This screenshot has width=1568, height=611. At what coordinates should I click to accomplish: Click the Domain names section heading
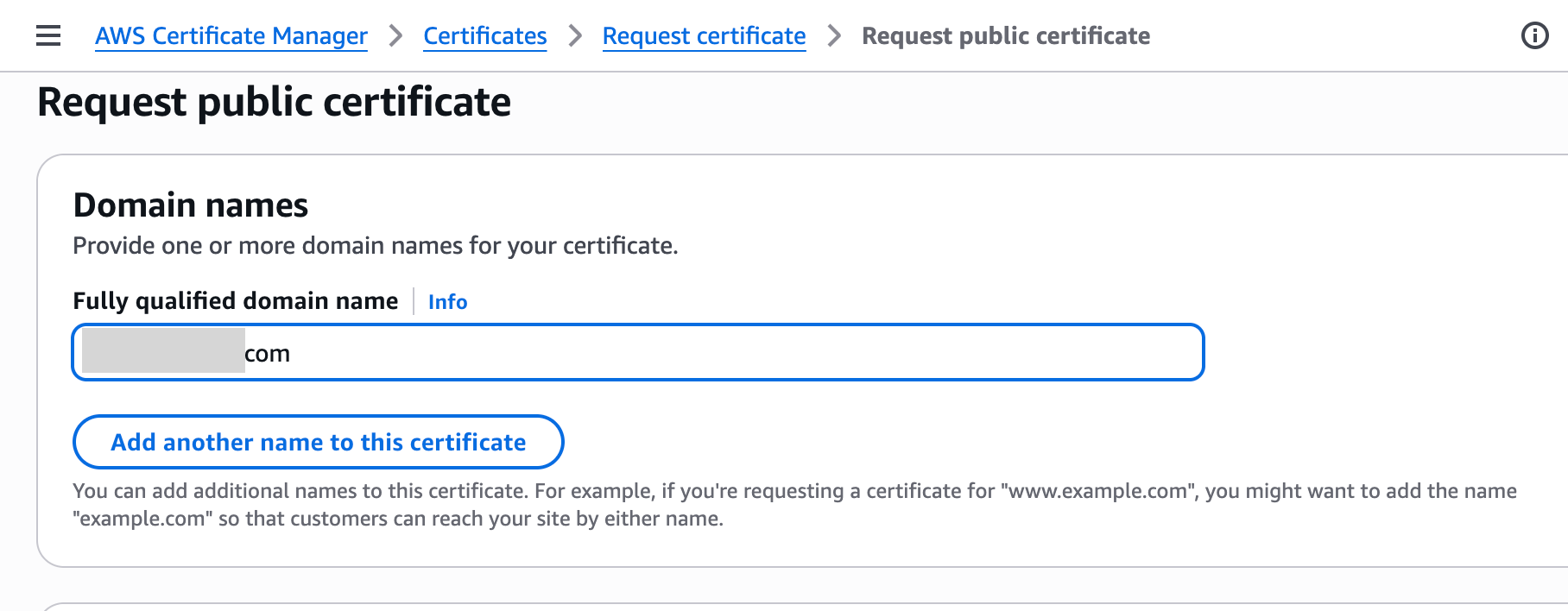(191, 205)
